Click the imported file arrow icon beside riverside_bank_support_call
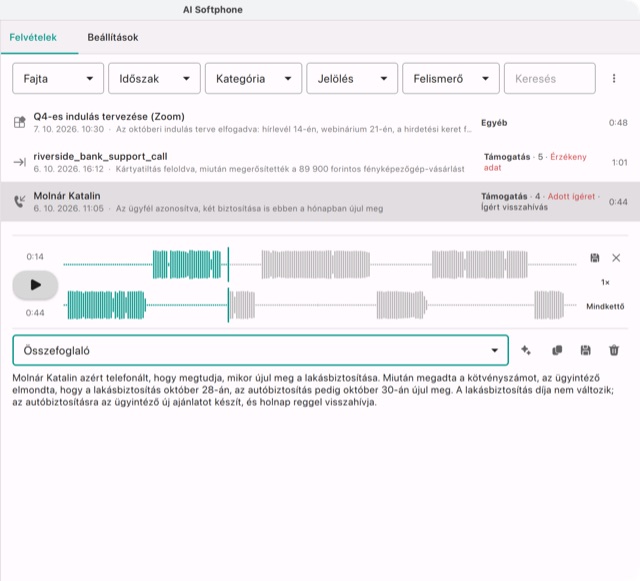 pyautogui.click(x=20, y=162)
